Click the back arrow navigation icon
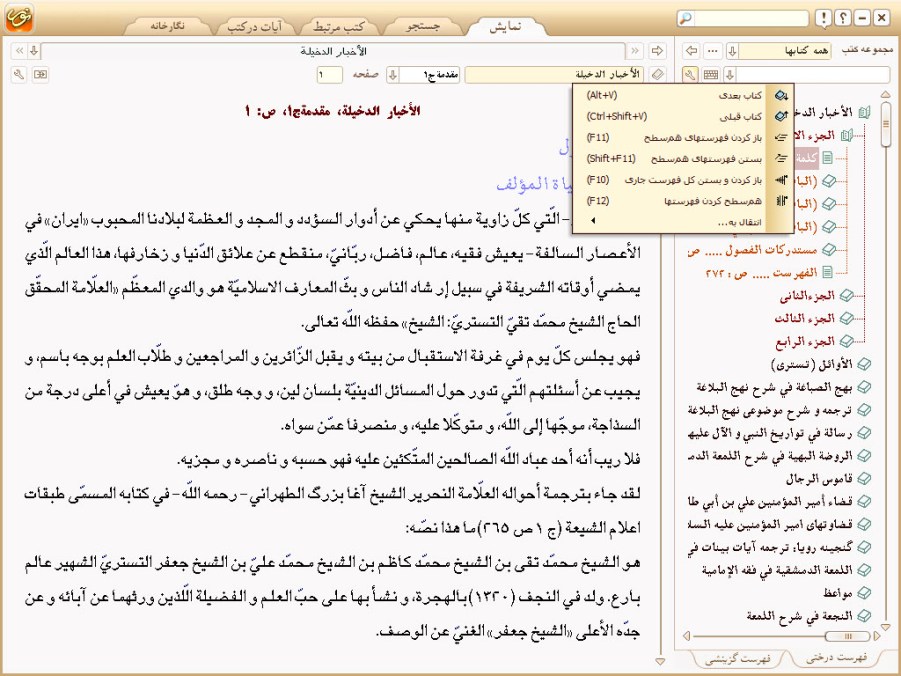 [691, 51]
